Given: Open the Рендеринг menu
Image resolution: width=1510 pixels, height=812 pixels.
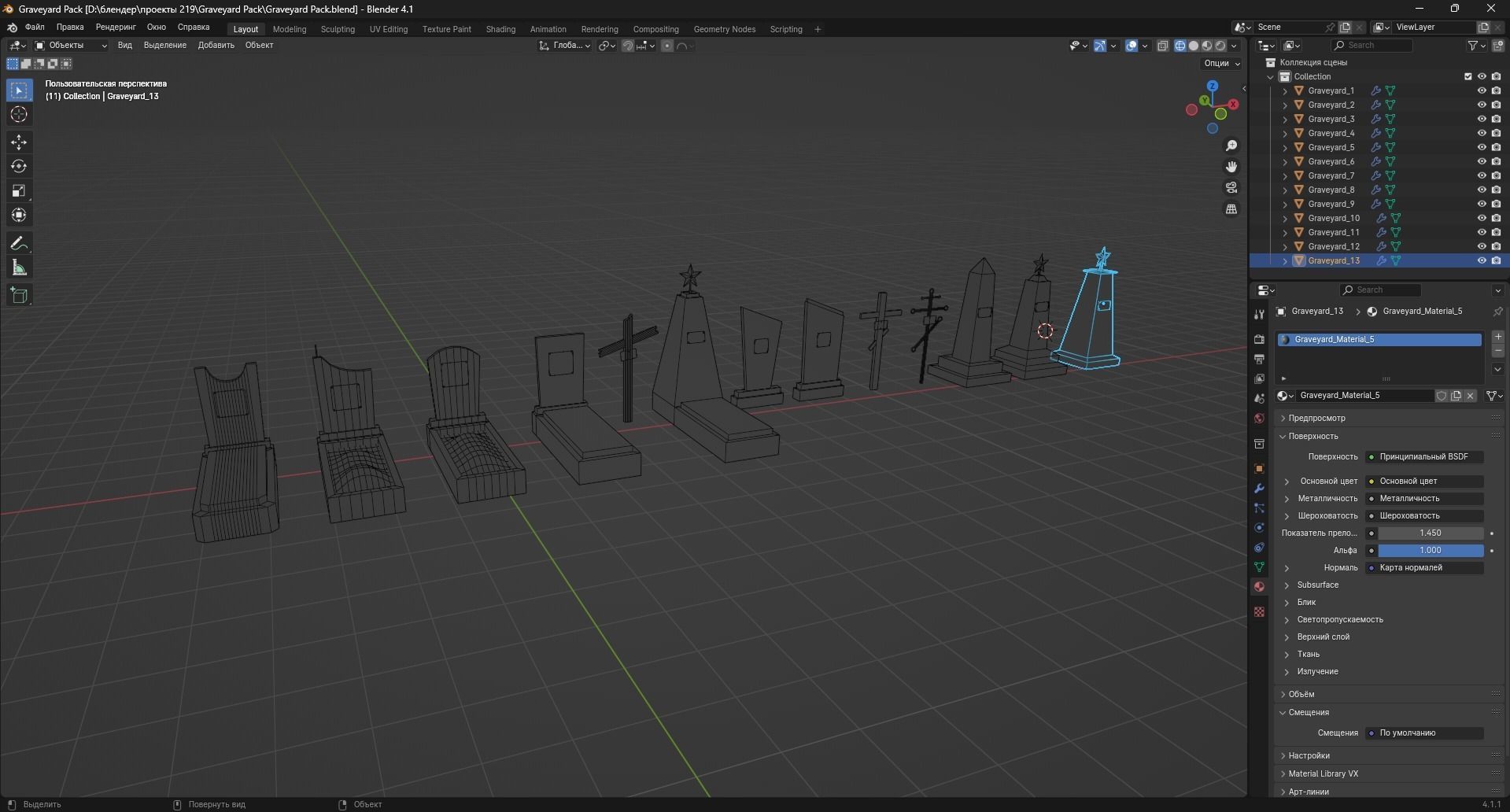Looking at the screenshot, I should pyautogui.click(x=116, y=28).
